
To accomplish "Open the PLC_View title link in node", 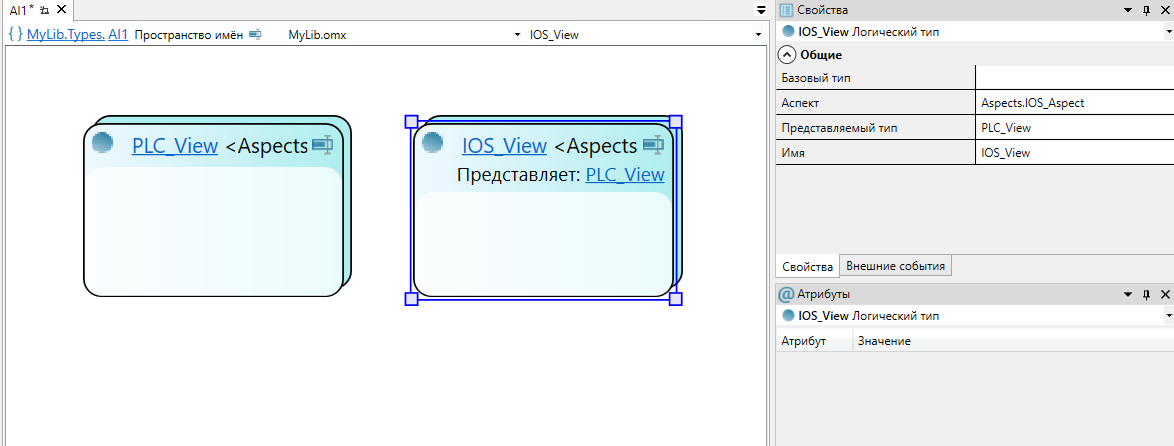I will click(175, 146).
